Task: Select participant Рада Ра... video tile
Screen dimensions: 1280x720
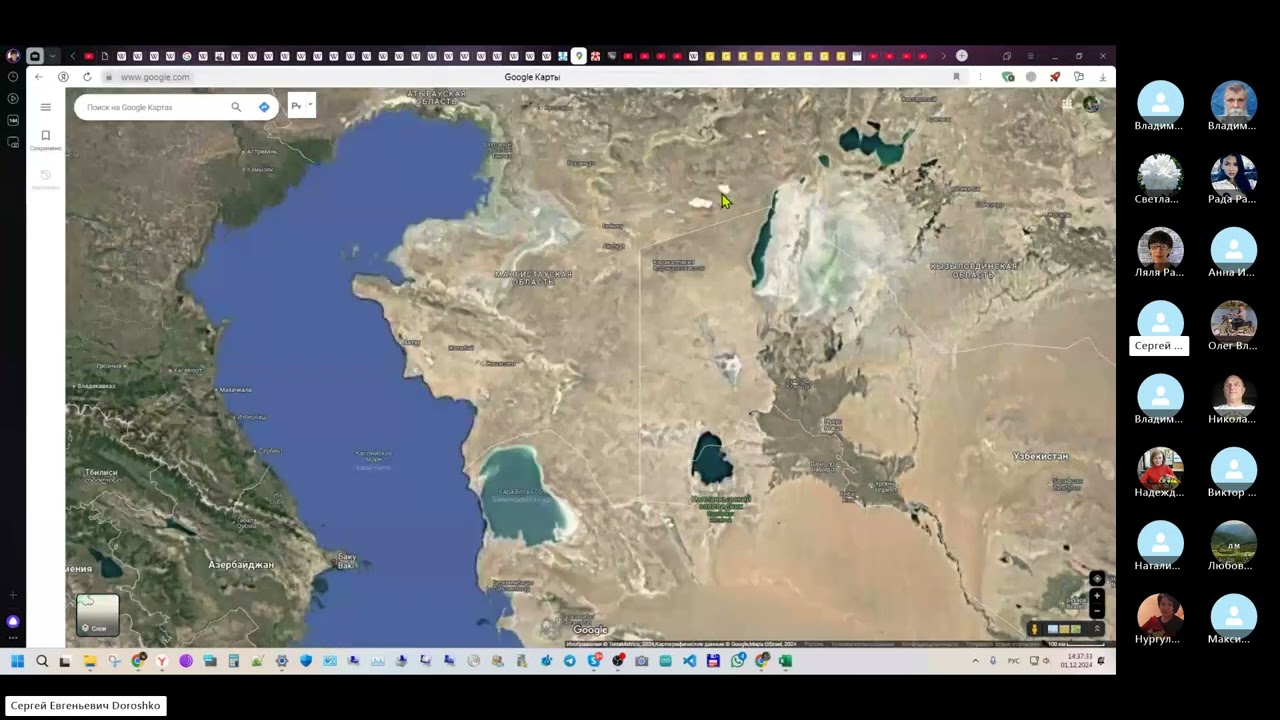Action: coord(1233,178)
